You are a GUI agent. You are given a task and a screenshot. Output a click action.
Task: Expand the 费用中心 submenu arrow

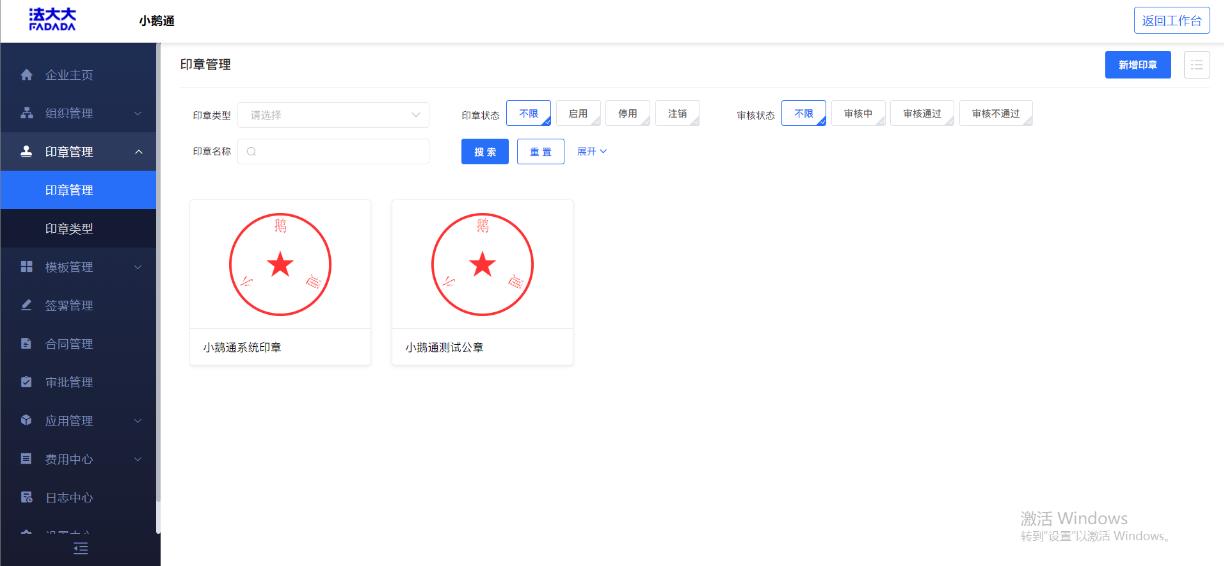pos(138,459)
